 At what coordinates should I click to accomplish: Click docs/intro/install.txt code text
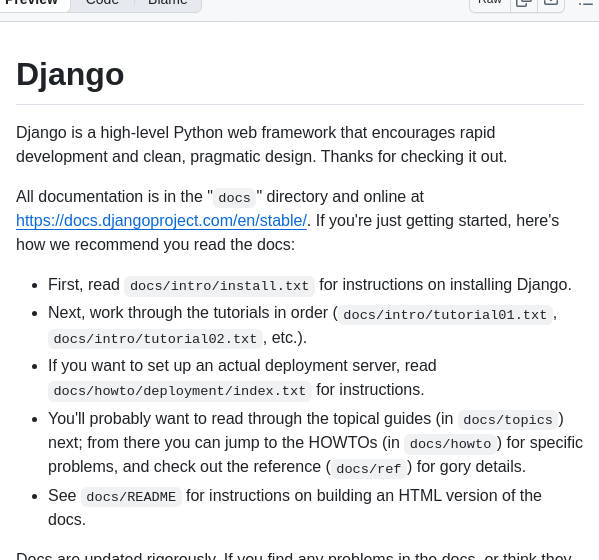tap(219, 286)
